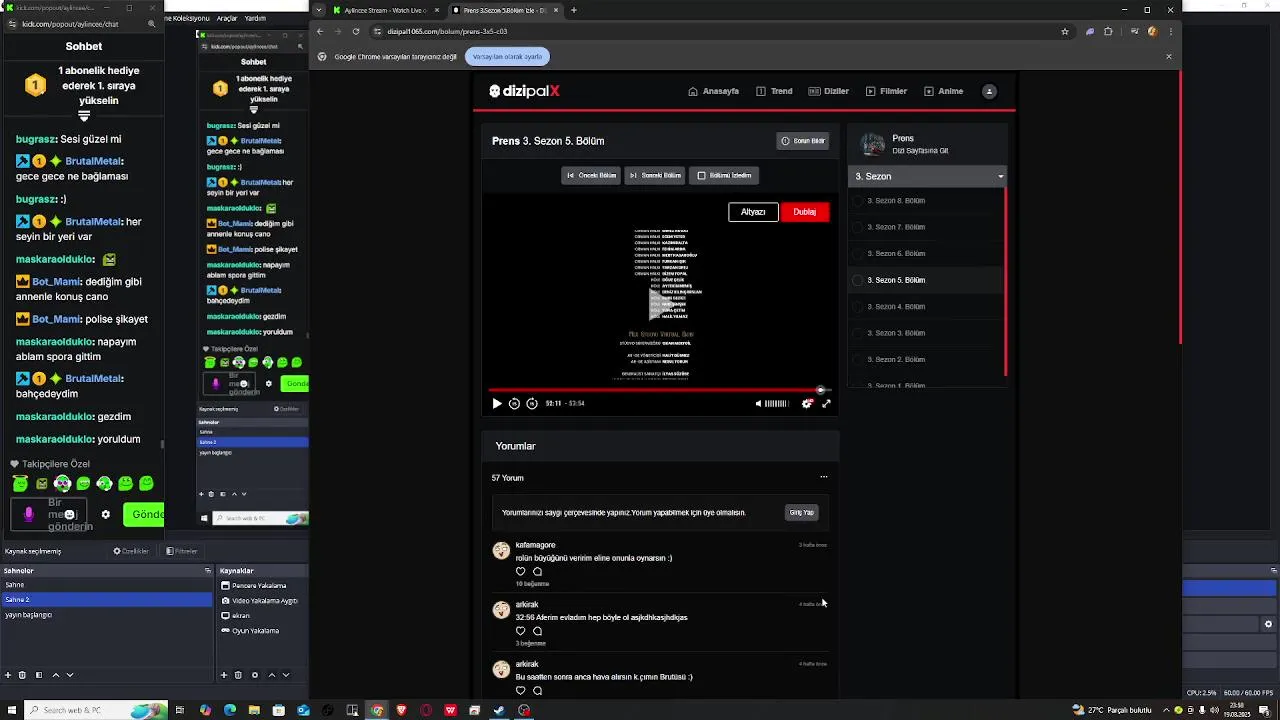This screenshot has height=720, width=1280.
Task: Enter fullscreen mode in video player
Action: (826, 404)
